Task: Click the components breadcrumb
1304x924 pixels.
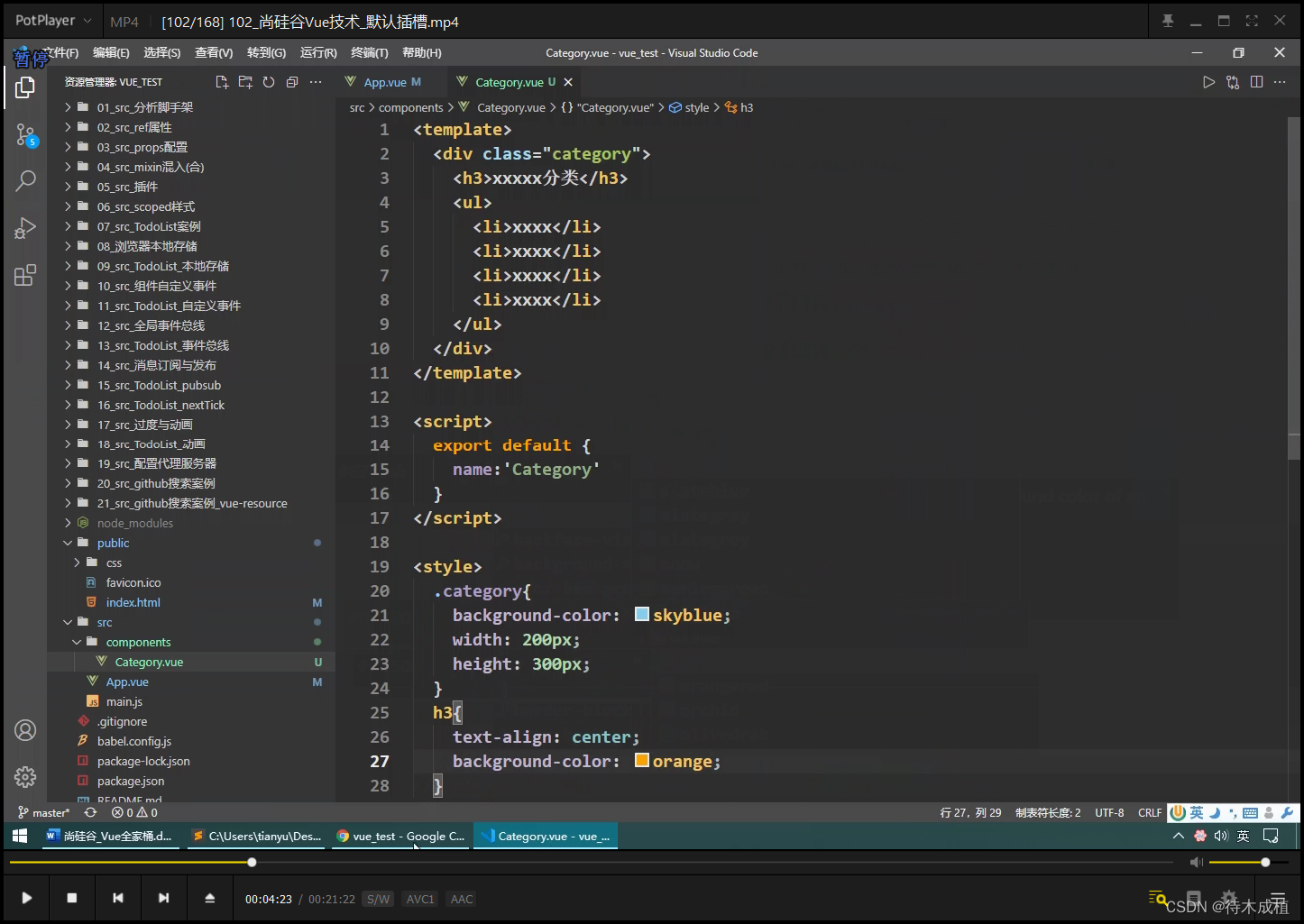Action: click(x=410, y=107)
